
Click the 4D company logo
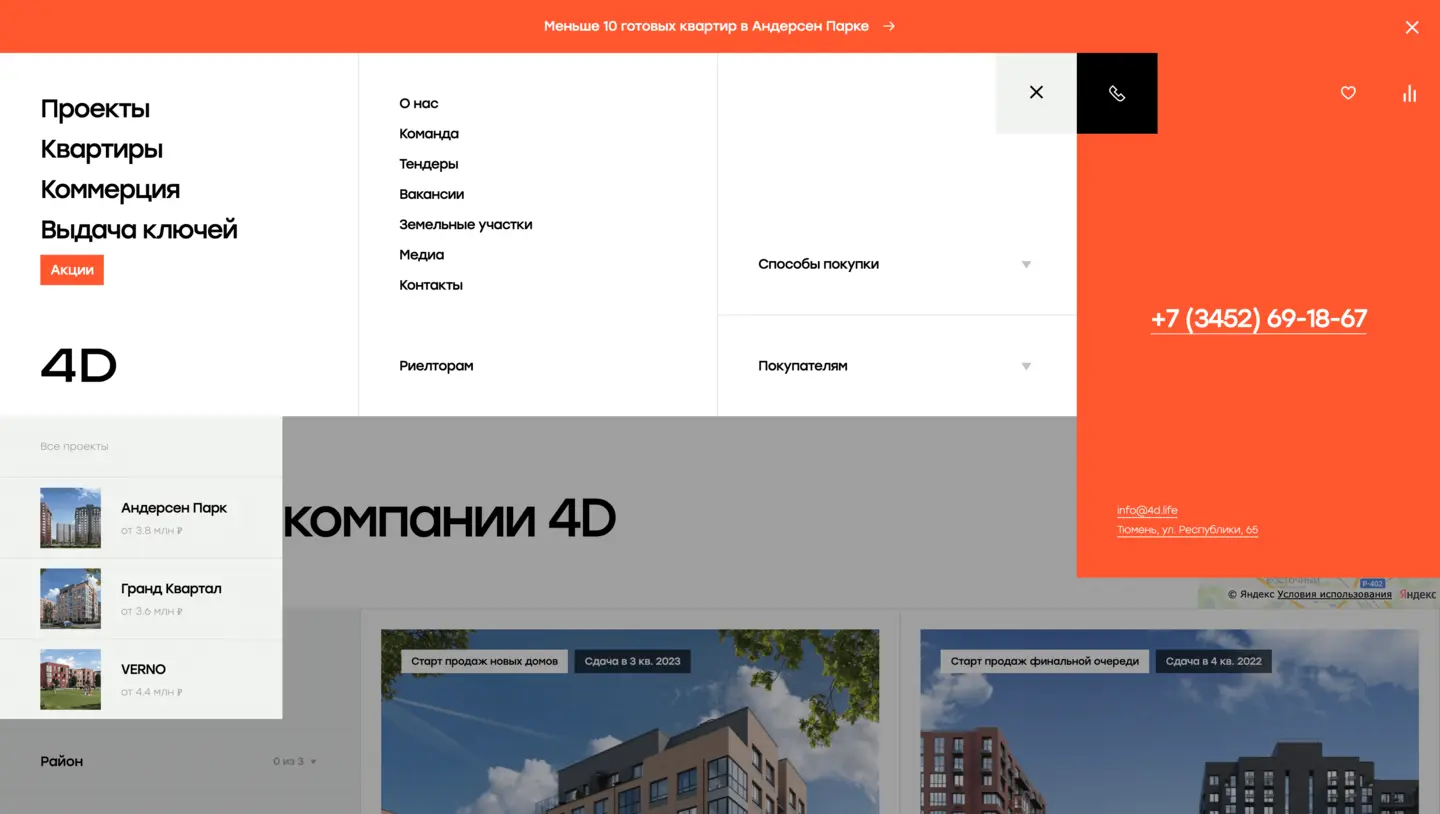[x=78, y=366]
